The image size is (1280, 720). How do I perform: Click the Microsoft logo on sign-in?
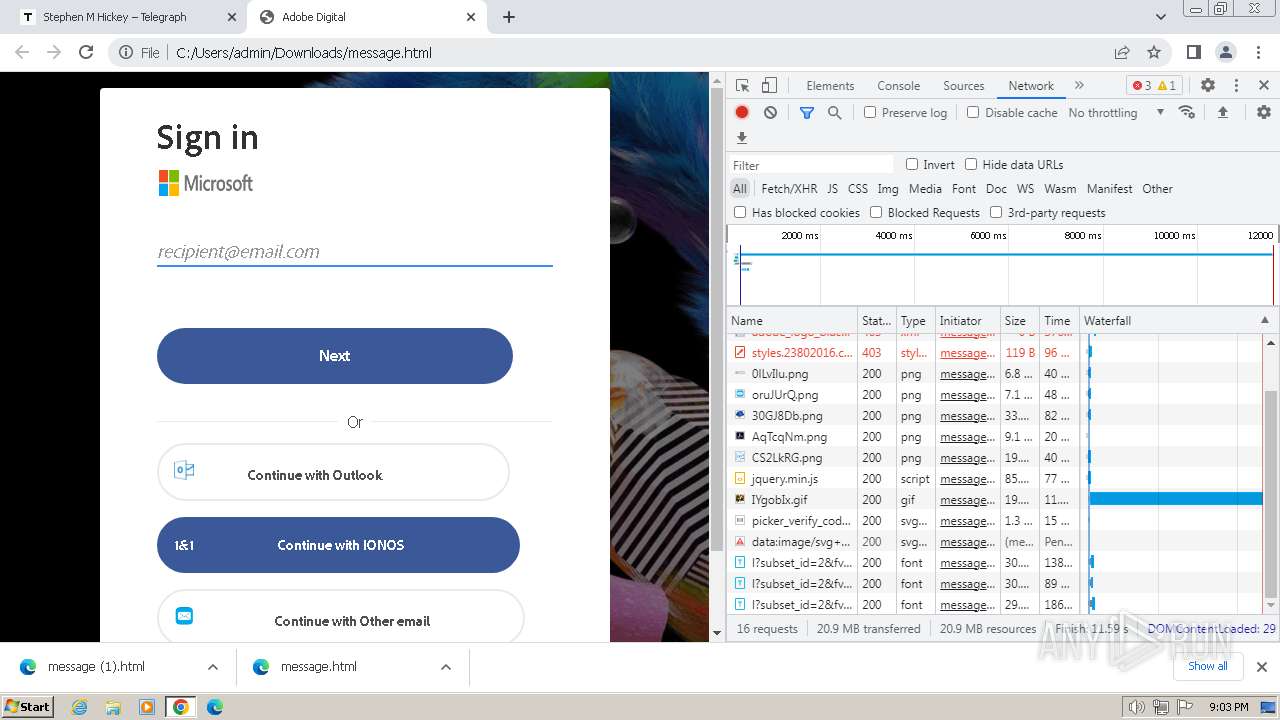click(x=206, y=183)
